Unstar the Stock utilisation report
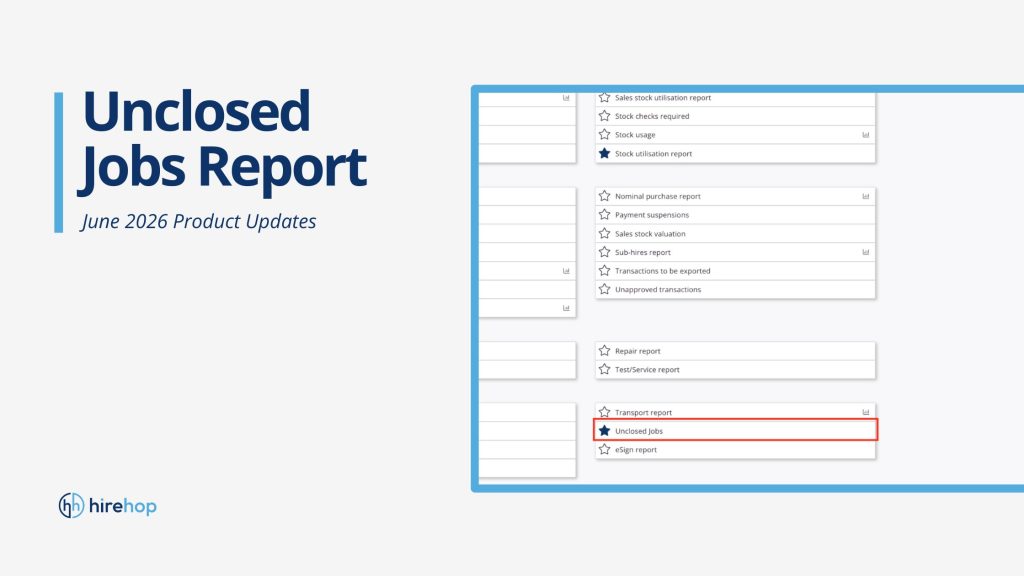The height and width of the screenshot is (576, 1024). (604, 153)
